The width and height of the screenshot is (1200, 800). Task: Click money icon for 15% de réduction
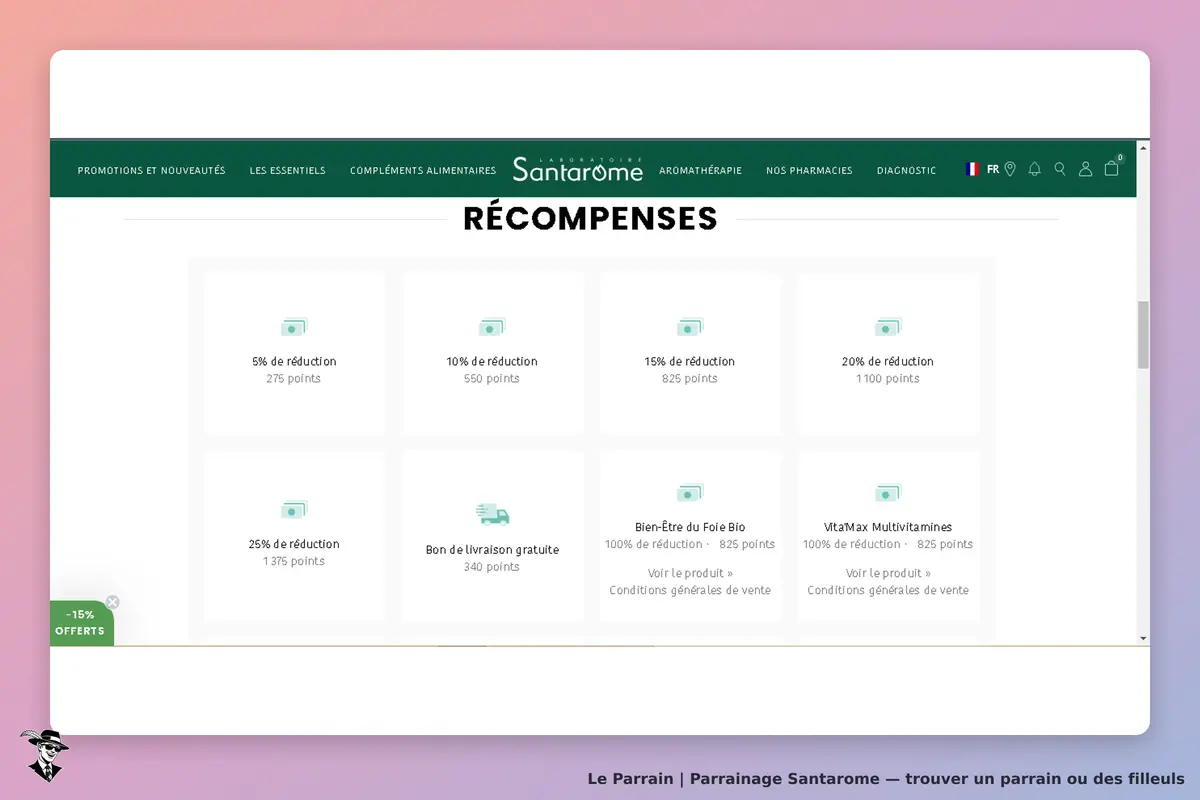coord(690,327)
